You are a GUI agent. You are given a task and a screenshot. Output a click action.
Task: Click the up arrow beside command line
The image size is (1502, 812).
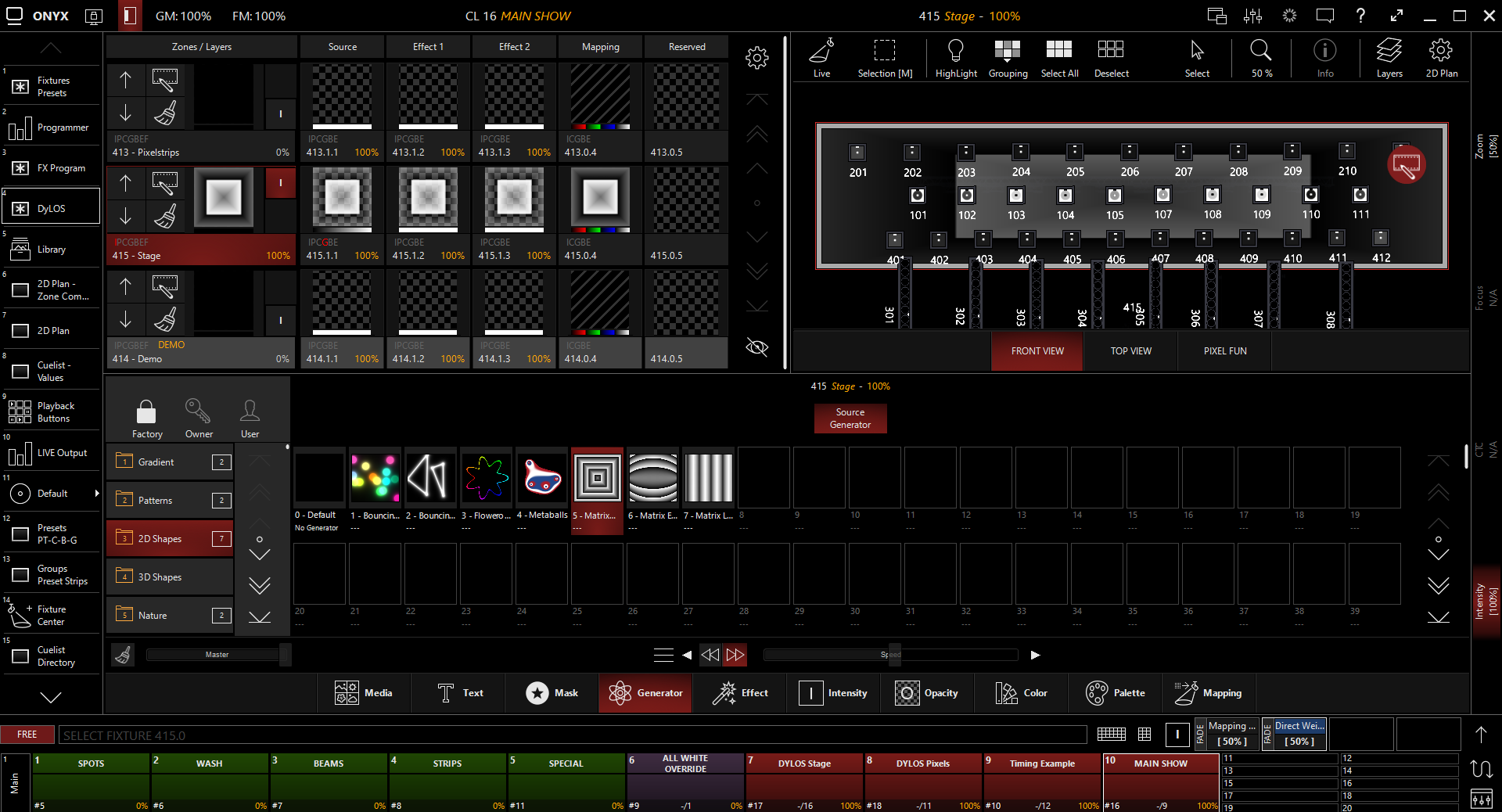pos(1481,734)
